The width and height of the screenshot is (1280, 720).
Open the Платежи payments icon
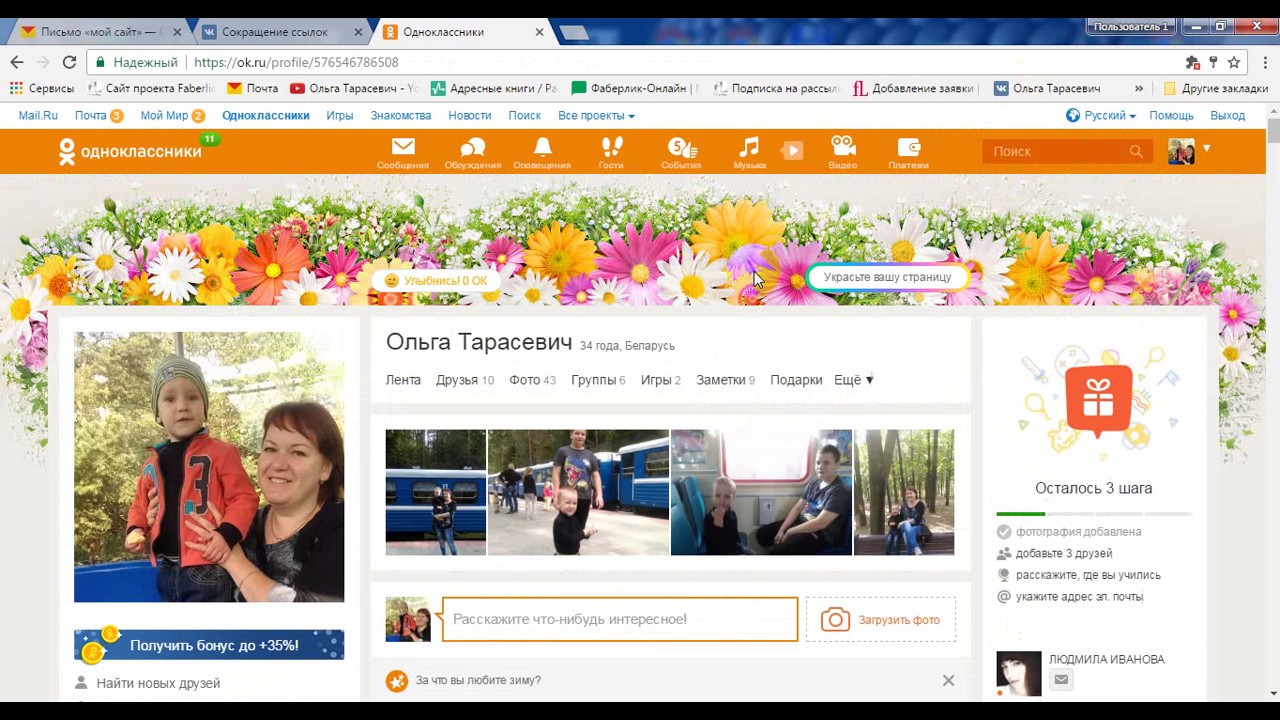908,152
